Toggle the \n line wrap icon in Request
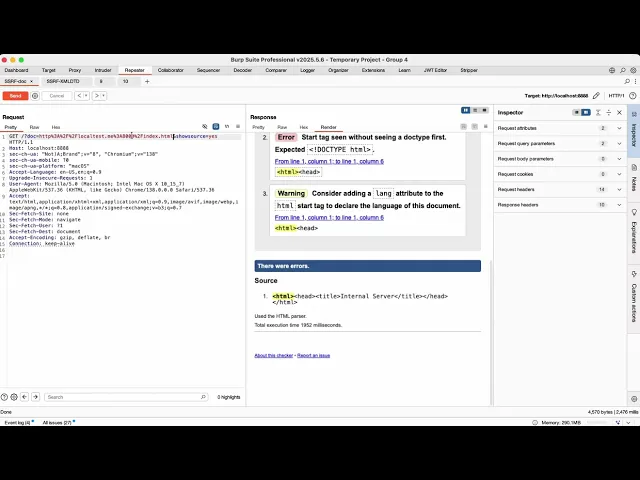The height and width of the screenshot is (480, 640). click(227, 127)
